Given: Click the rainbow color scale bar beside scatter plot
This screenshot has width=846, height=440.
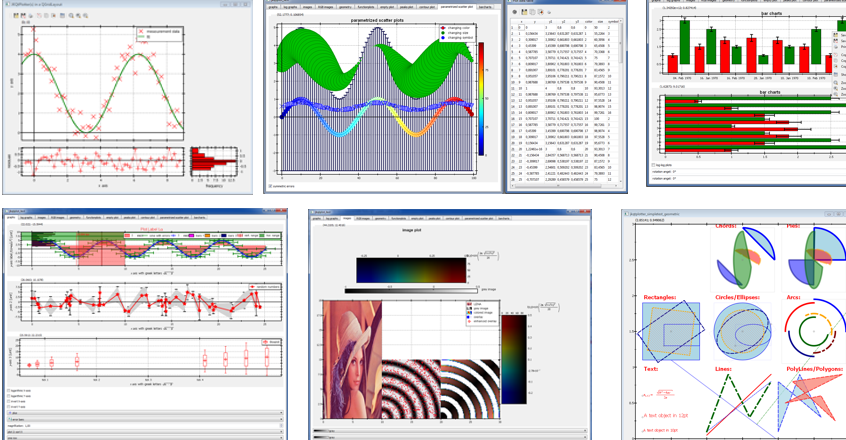Looking at the screenshot, I should [x=482, y=99].
